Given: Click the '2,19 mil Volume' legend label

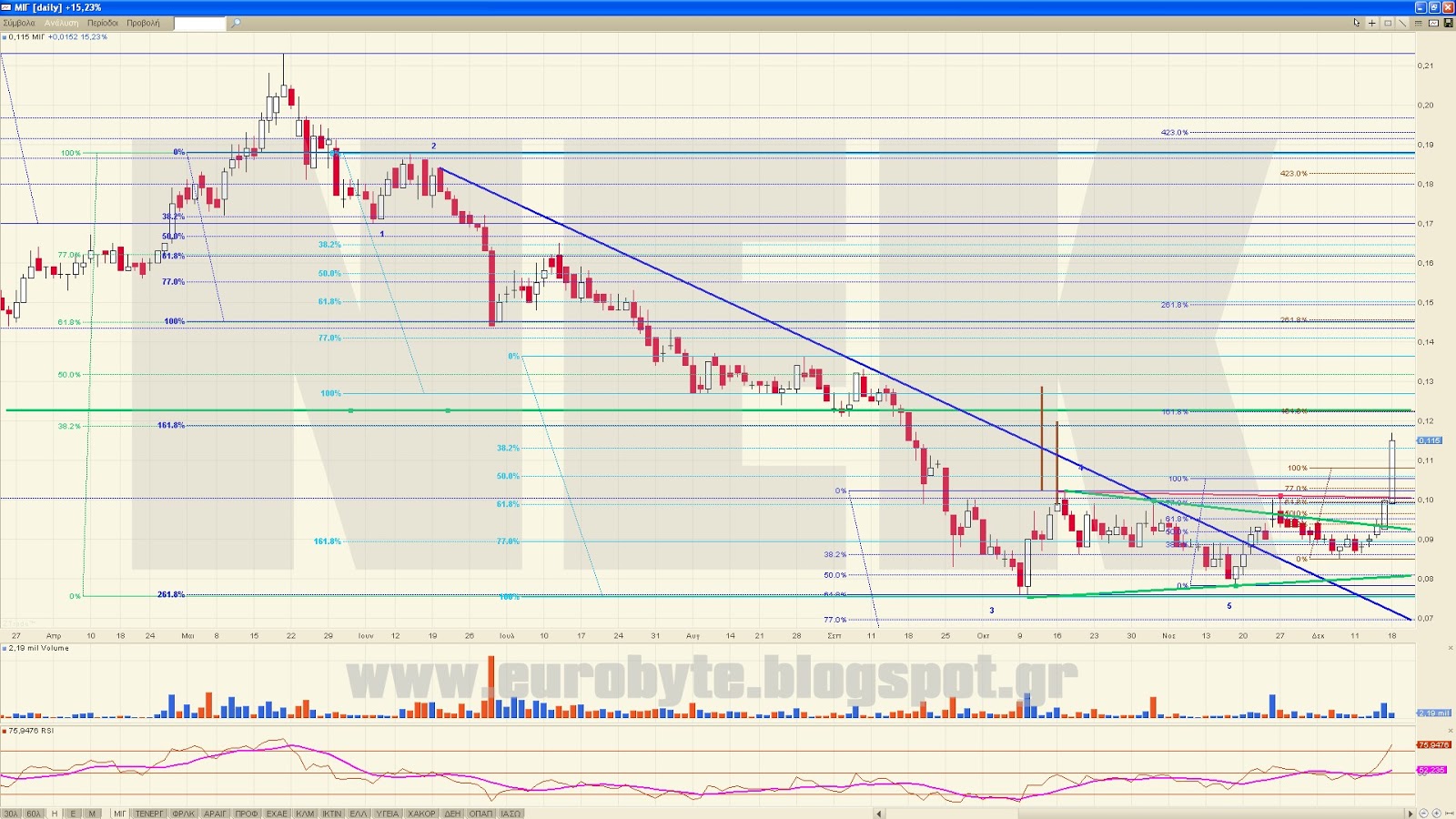Looking at the screenshot, I should click(38, 649).
